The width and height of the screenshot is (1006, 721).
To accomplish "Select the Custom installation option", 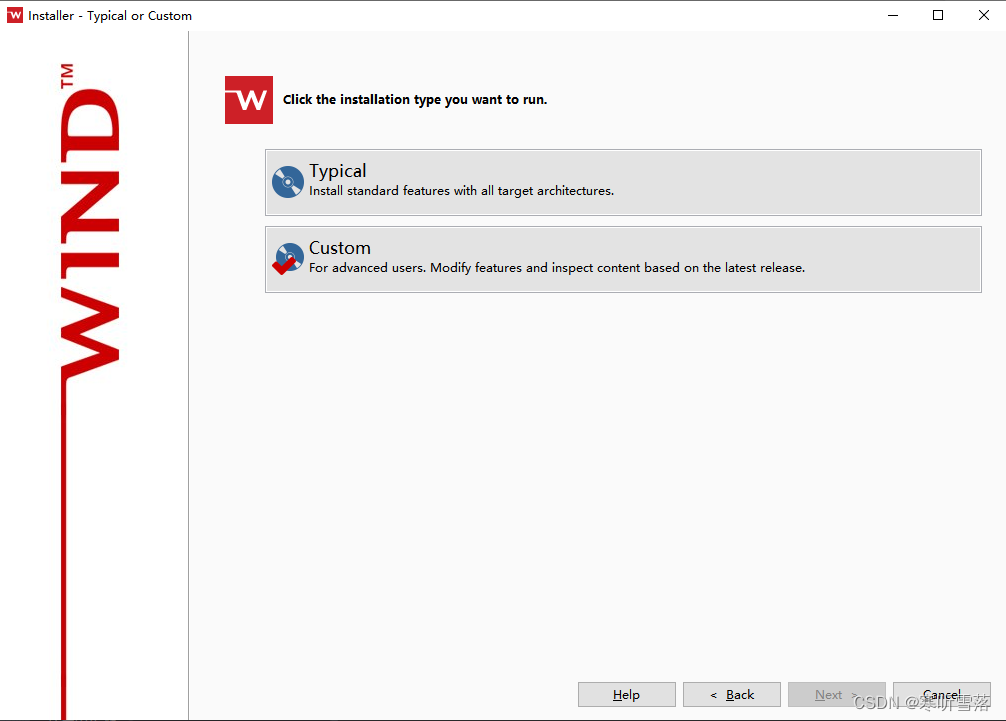I will [622, 257].
